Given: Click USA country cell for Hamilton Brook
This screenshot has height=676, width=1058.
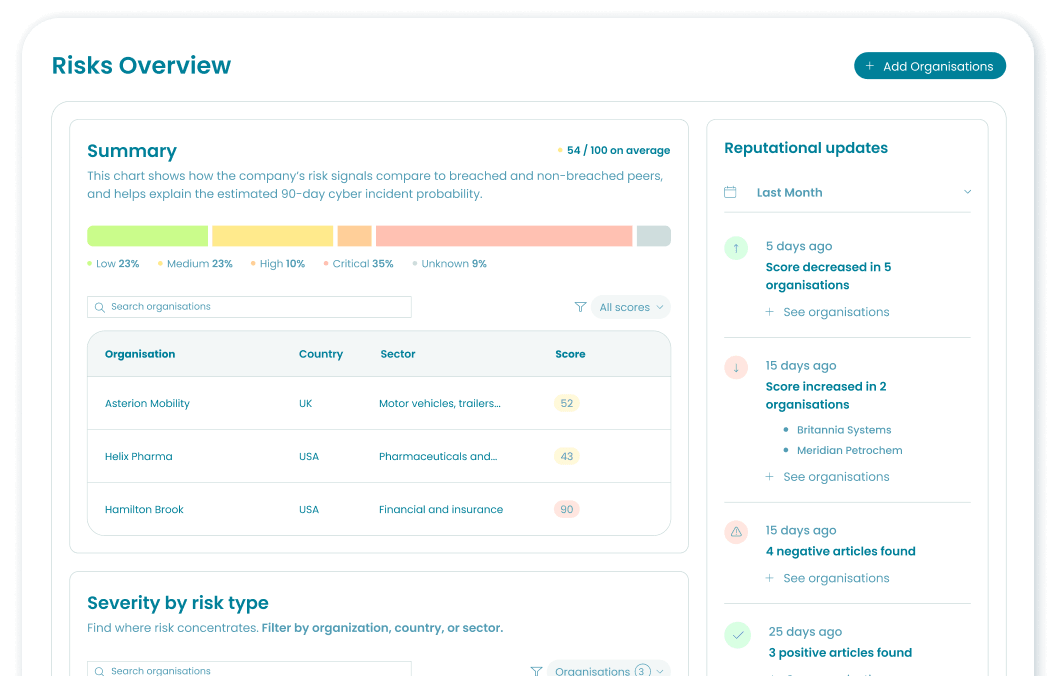Looking at the screenshot, I should tap(309, 509).
